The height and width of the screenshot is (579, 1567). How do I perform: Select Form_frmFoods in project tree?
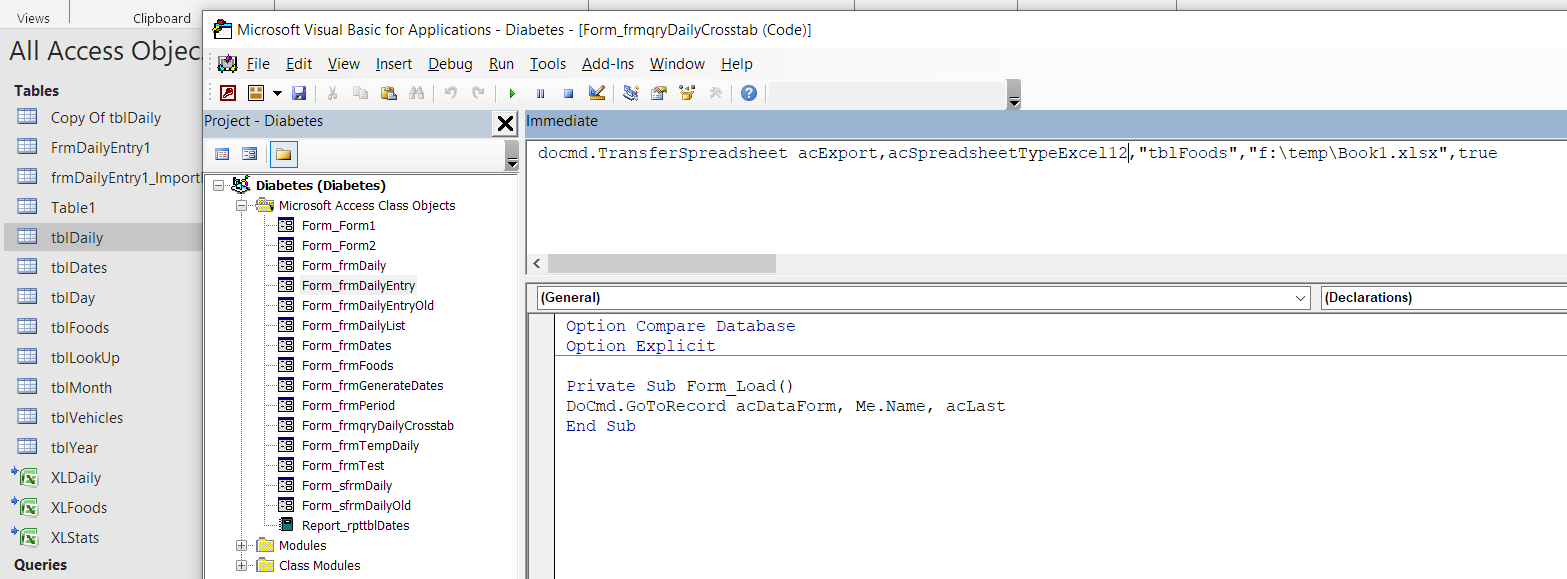348,365
